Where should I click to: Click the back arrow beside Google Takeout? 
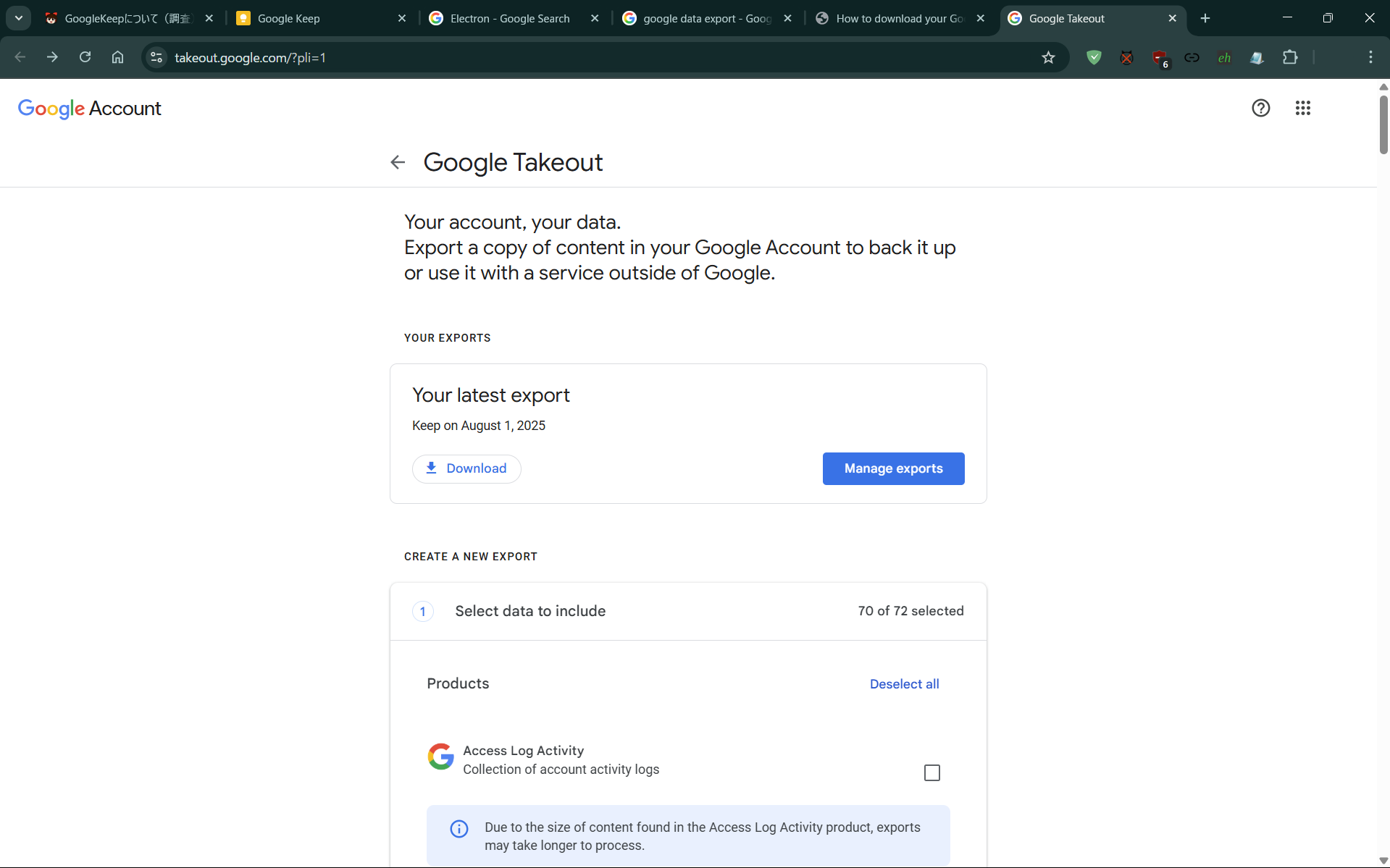point(398,162)
